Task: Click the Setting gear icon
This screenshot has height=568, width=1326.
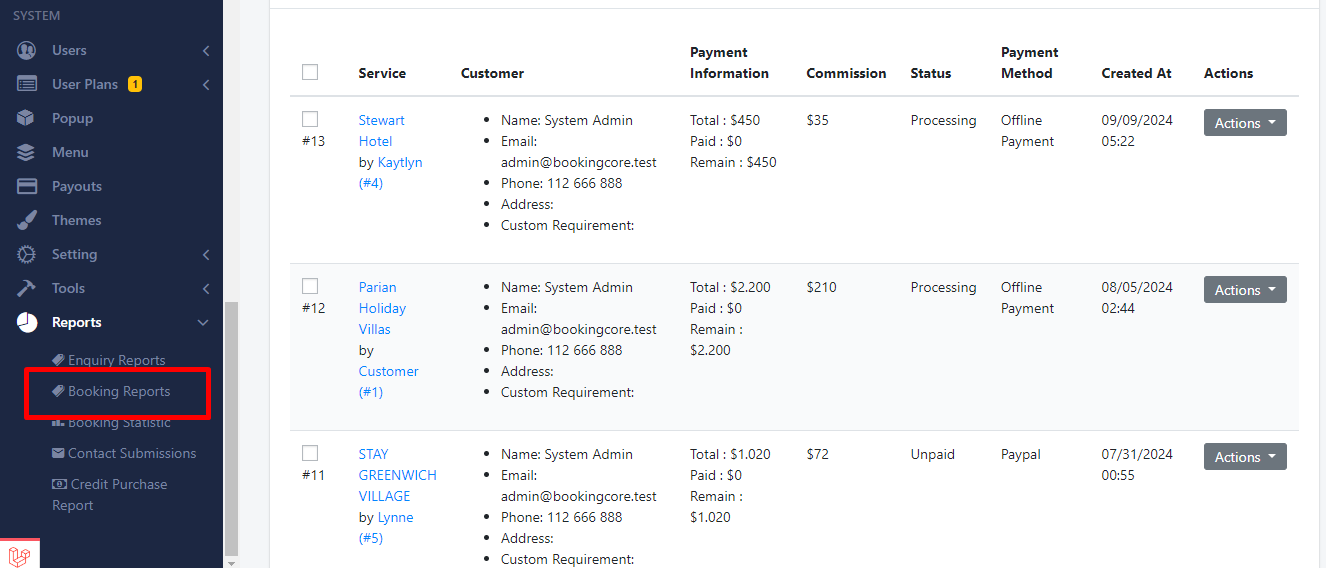Action: [x=27, y=254]
